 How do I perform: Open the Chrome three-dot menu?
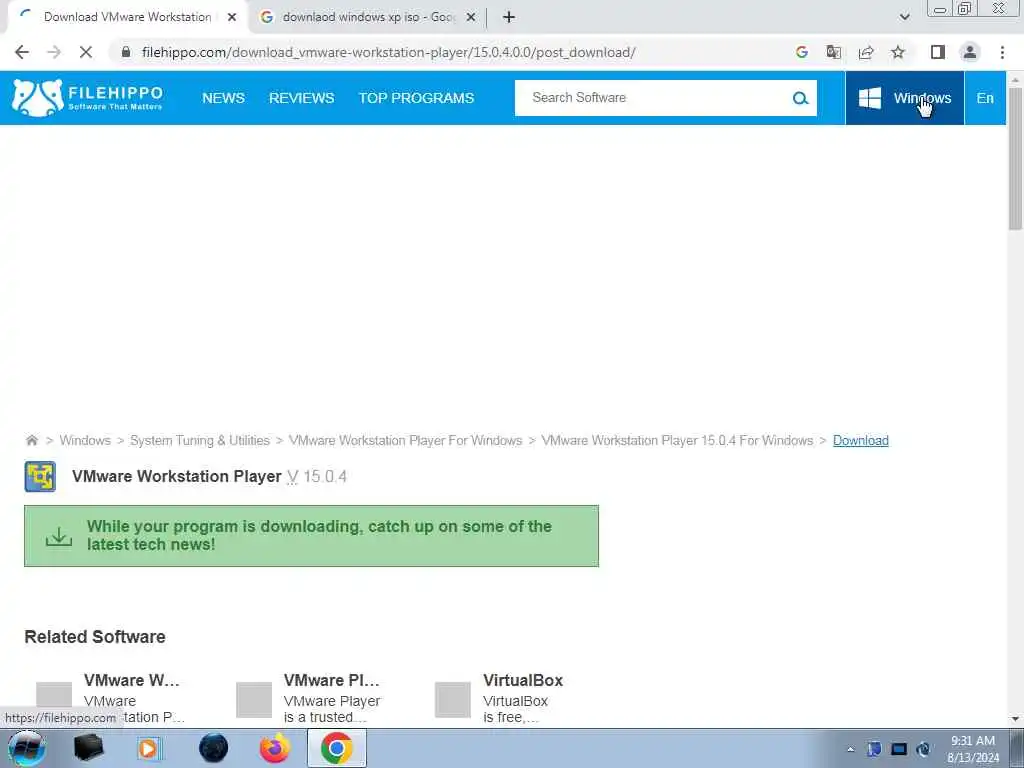point(1002,52)
